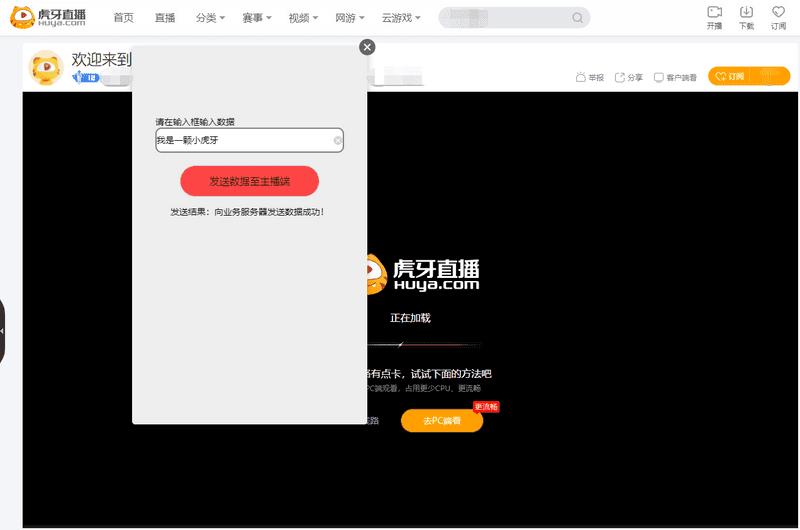Click the Huya logo in header

click(x=48, y=17)
